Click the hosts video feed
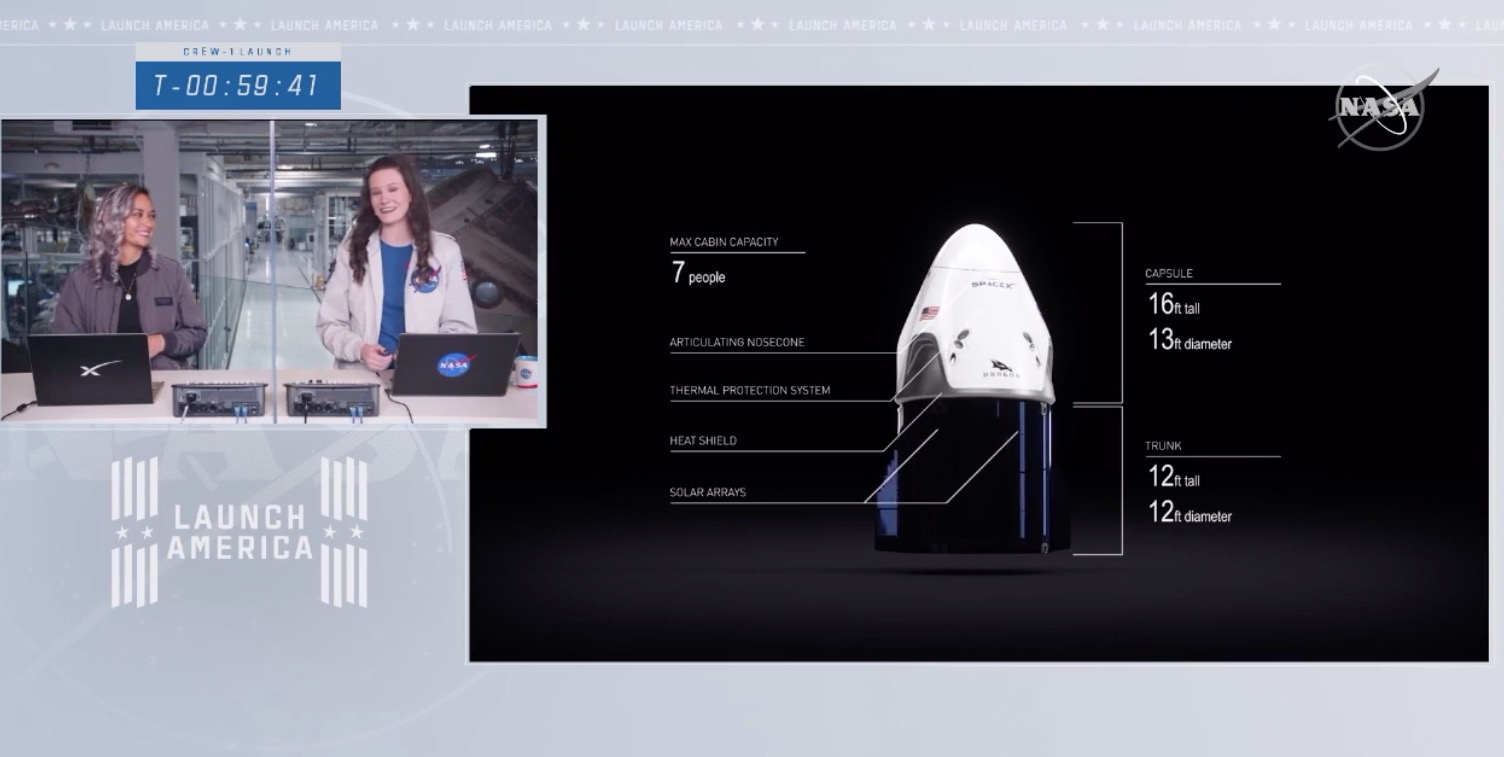The image size is (1504, 757). [273, 272]
